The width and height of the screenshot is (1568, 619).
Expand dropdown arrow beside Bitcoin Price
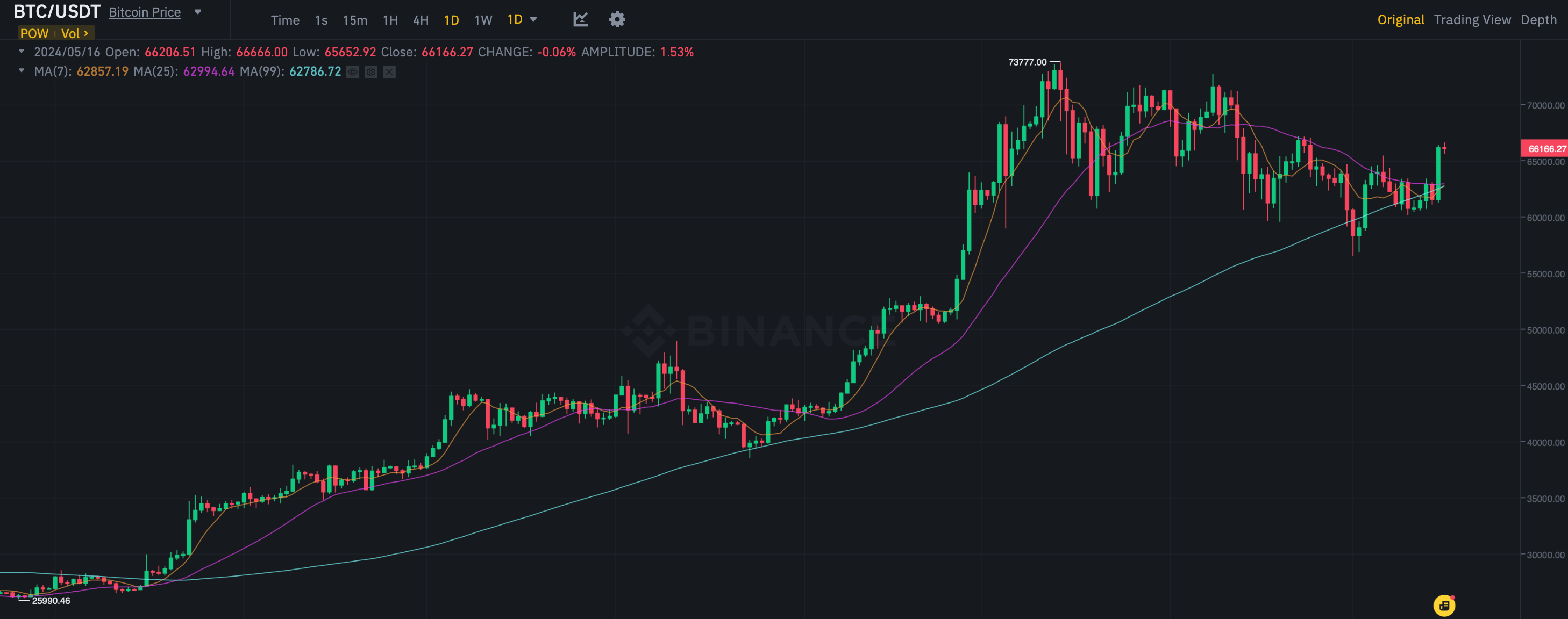[198, 12]
